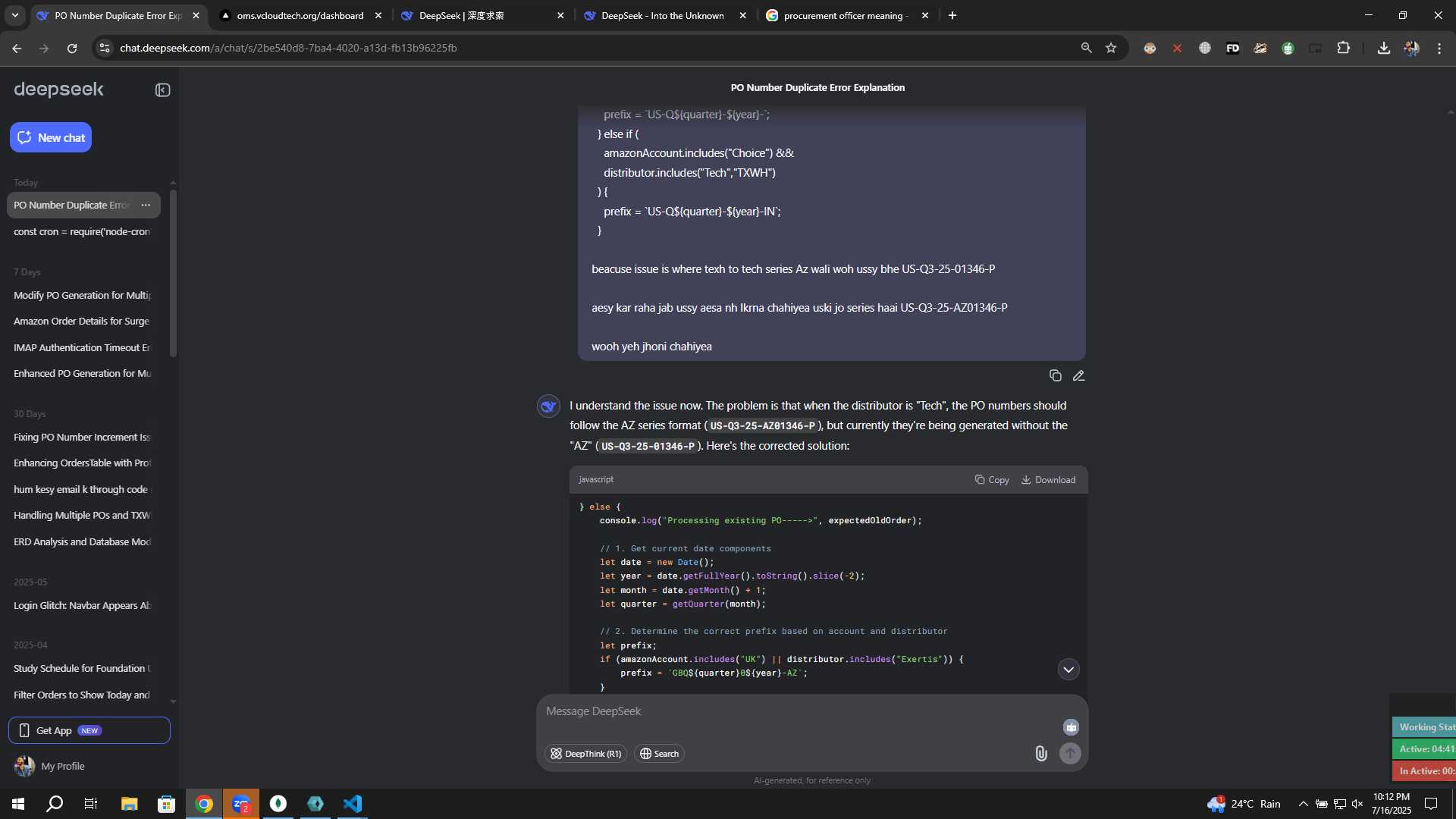Open weather widget showing 24°C Rain
The image size is (1456, 819).
pyautogui.click(x=1244, y=804)
